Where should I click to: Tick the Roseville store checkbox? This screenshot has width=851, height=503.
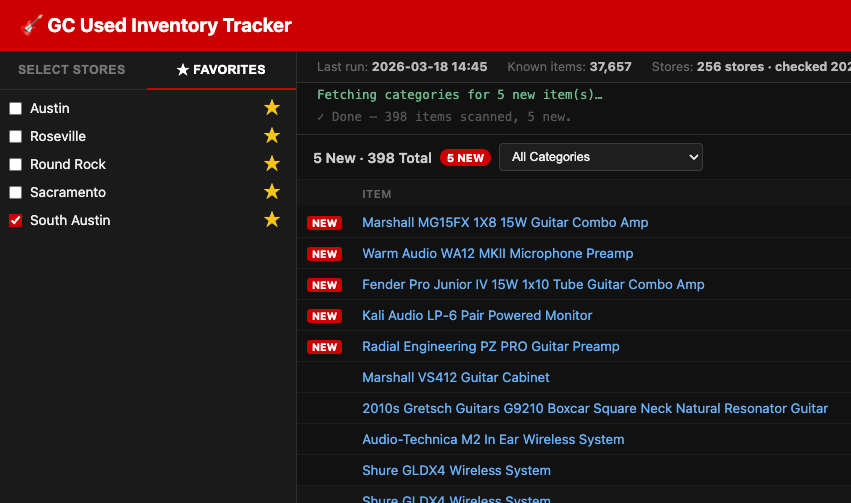click(15, 136)
